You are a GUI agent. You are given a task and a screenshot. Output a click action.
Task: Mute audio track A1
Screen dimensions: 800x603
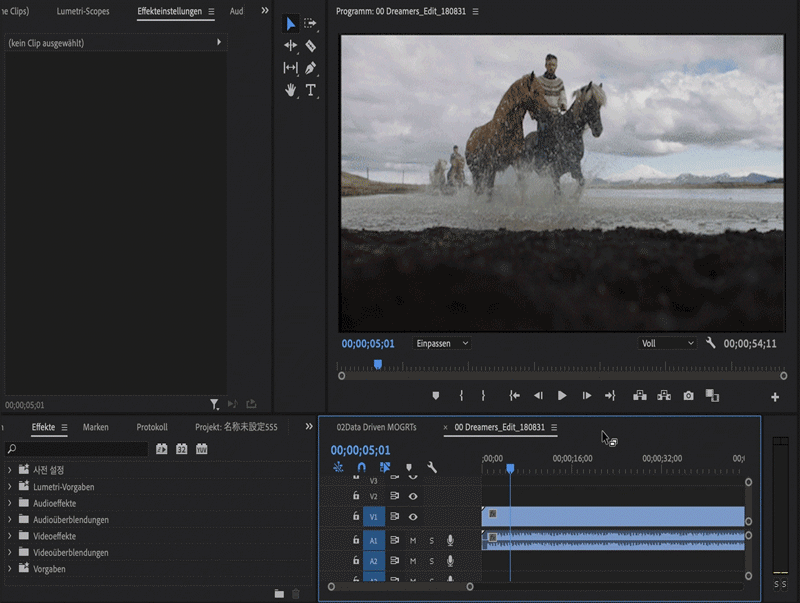point(413,540)
